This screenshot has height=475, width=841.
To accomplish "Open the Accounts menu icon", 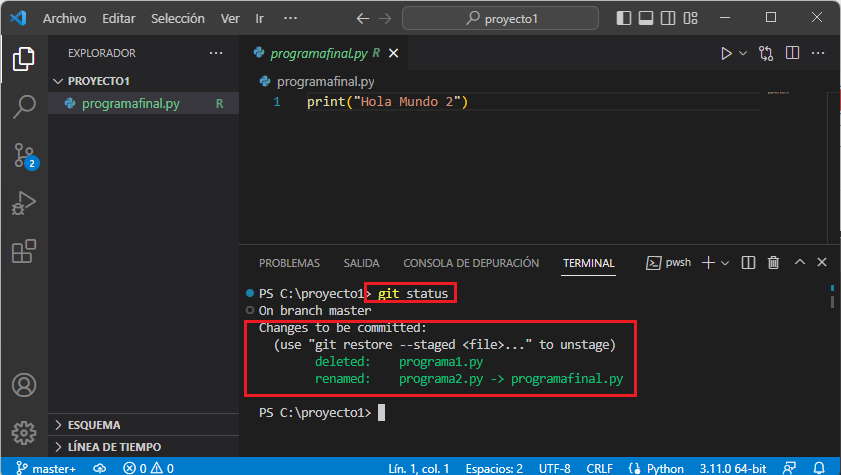I will pos(24,385).
